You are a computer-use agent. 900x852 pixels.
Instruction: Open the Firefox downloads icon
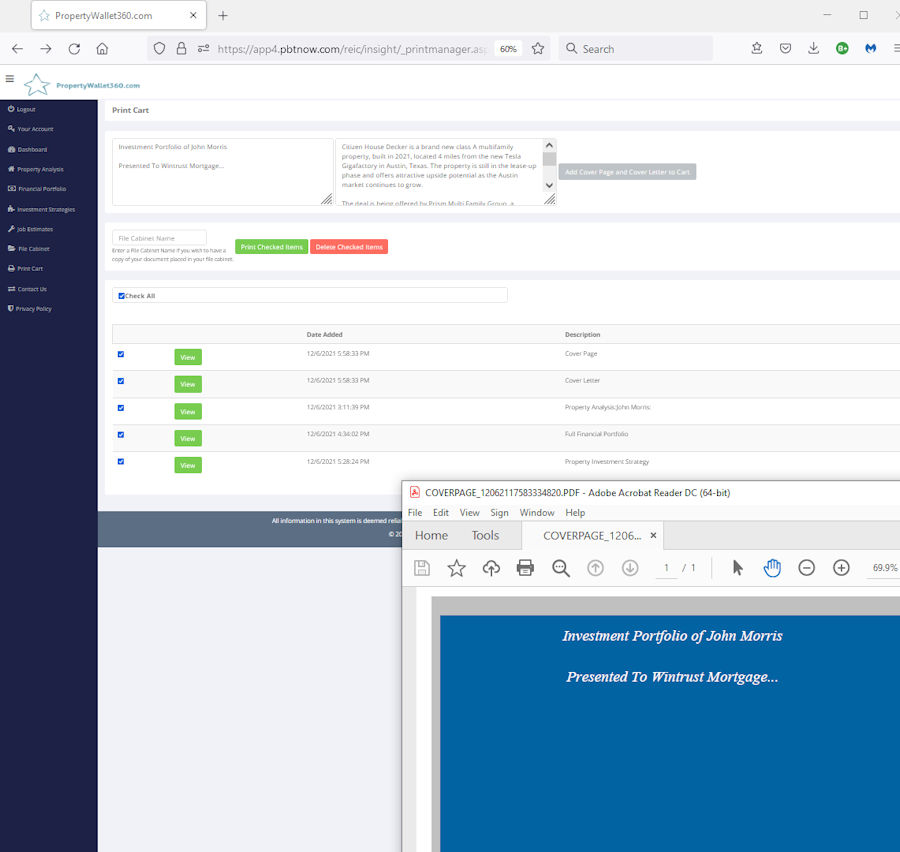813,49
